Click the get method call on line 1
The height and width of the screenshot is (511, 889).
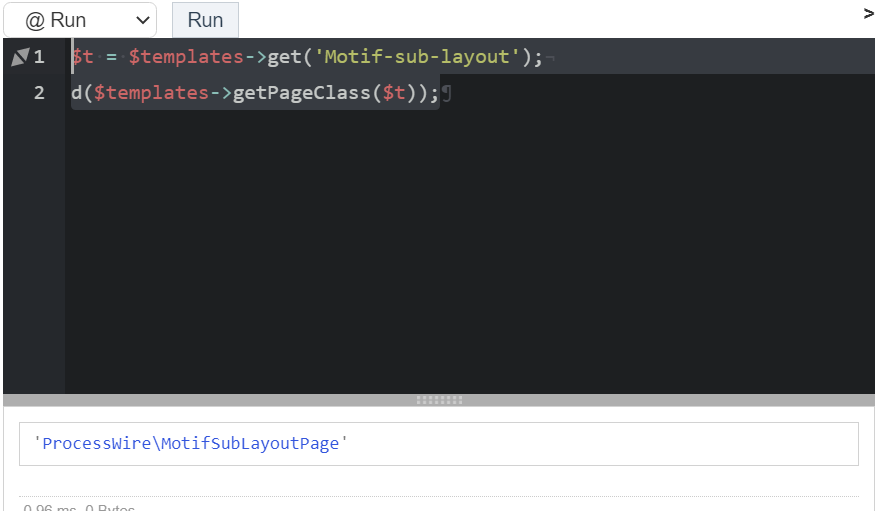click(284, 57)
